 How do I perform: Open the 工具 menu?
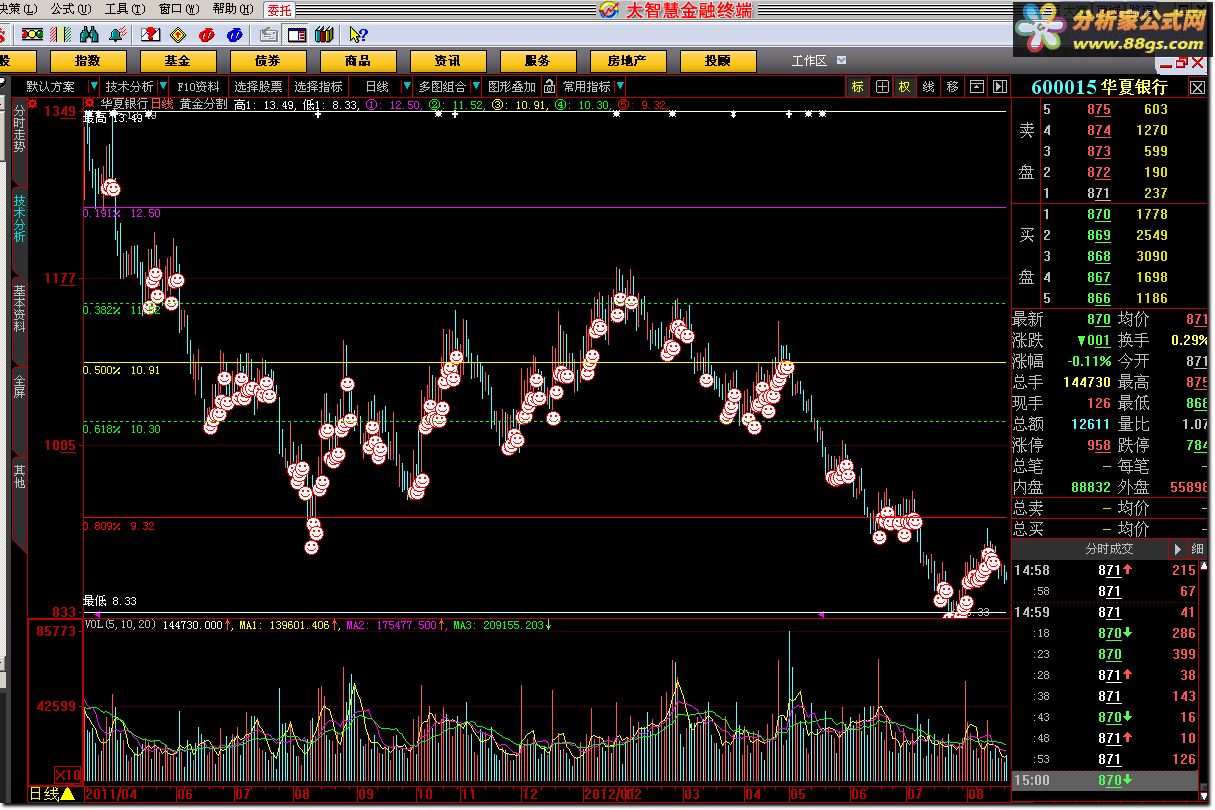click(124, 9)
